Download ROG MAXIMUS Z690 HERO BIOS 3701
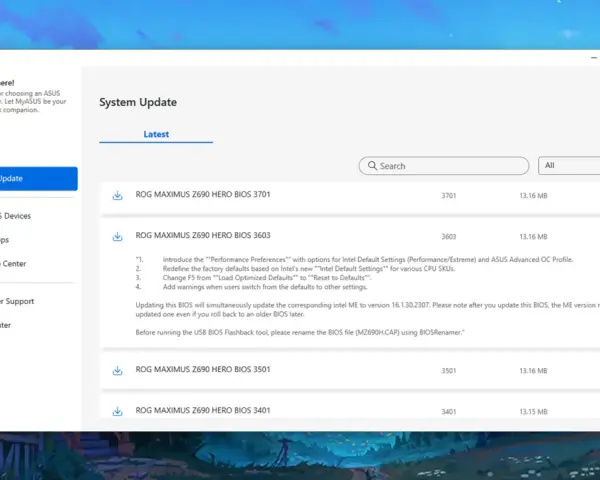This screenshot has height=480, width=600. [117, 196]
